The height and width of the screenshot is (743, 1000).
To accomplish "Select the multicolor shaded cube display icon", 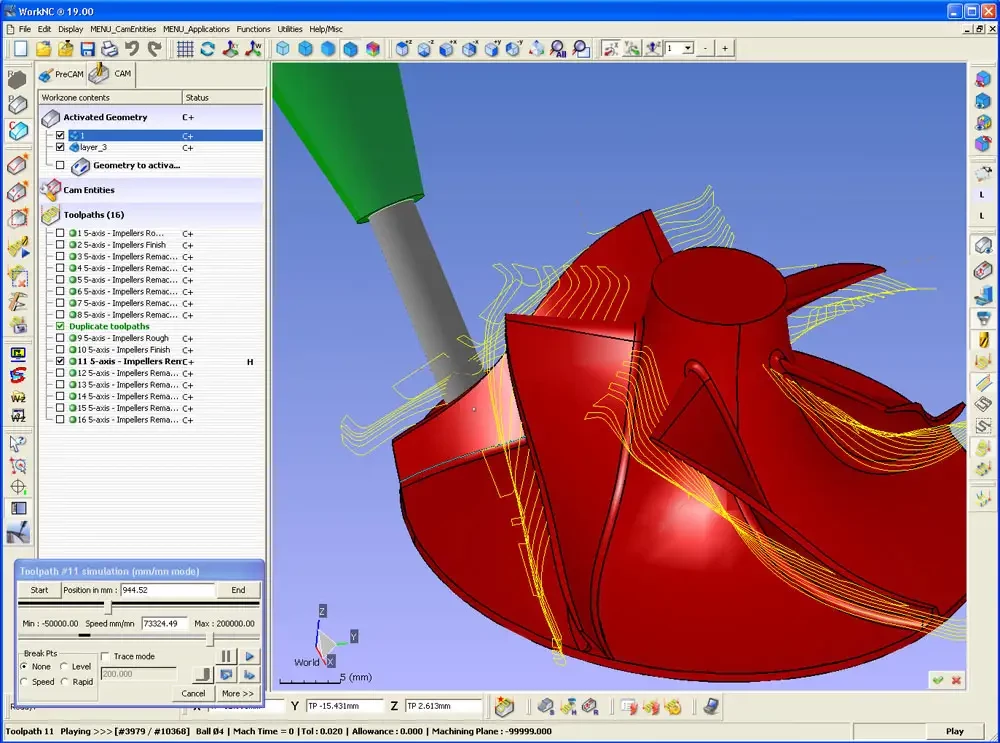I will [373, 48].
